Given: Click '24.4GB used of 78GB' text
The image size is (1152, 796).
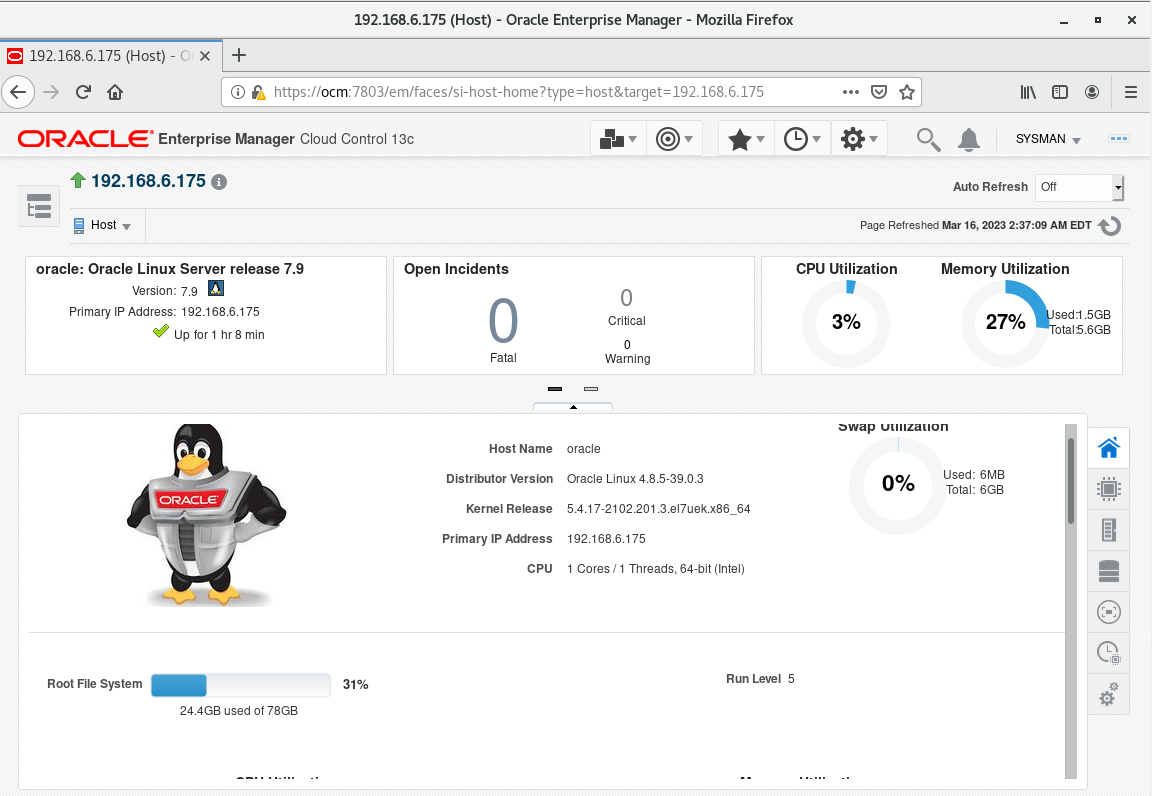Looking at the screenshot, I should pos(239,711).
